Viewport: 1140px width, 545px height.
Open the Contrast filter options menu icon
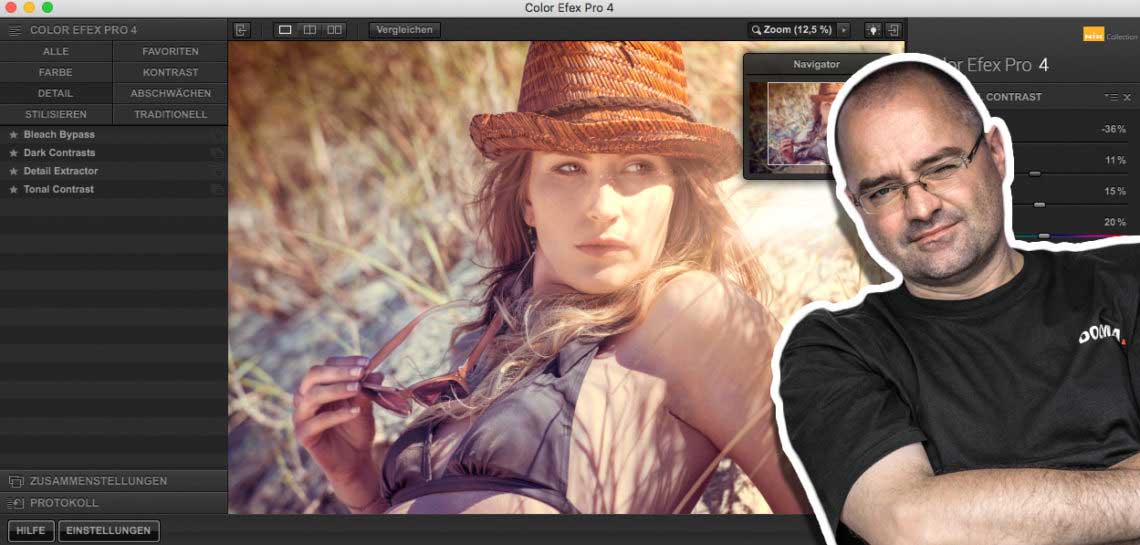click(x=1110, y=97)
